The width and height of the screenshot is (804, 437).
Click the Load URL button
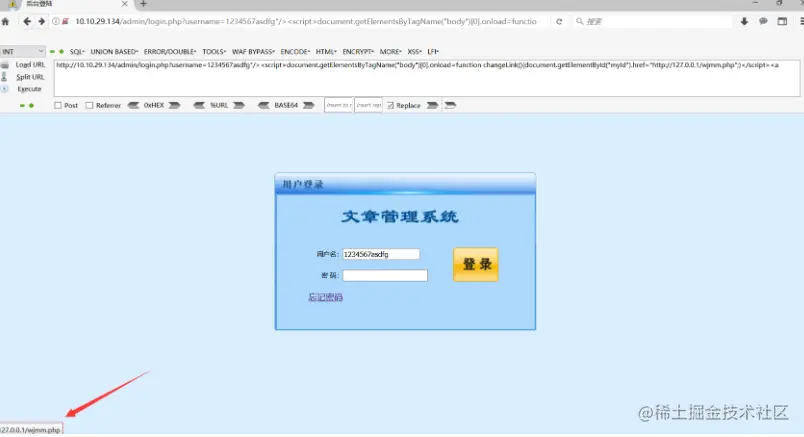(30, 65)
